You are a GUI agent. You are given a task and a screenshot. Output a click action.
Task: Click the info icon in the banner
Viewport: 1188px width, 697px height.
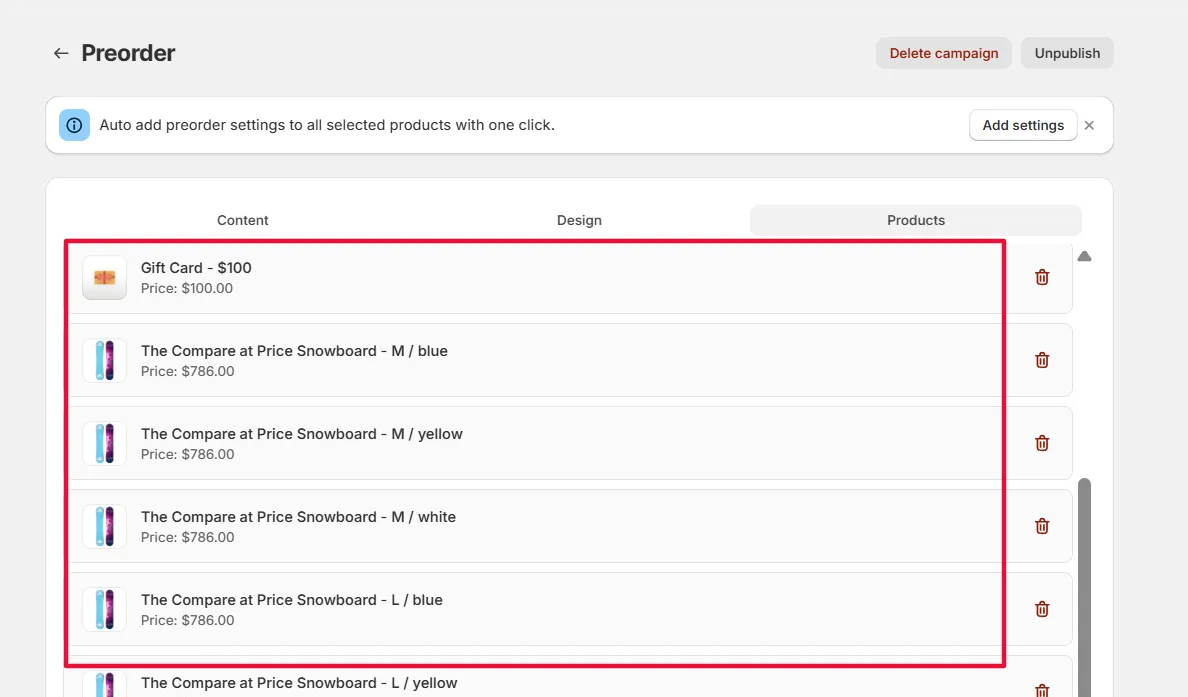click(74, 125)
